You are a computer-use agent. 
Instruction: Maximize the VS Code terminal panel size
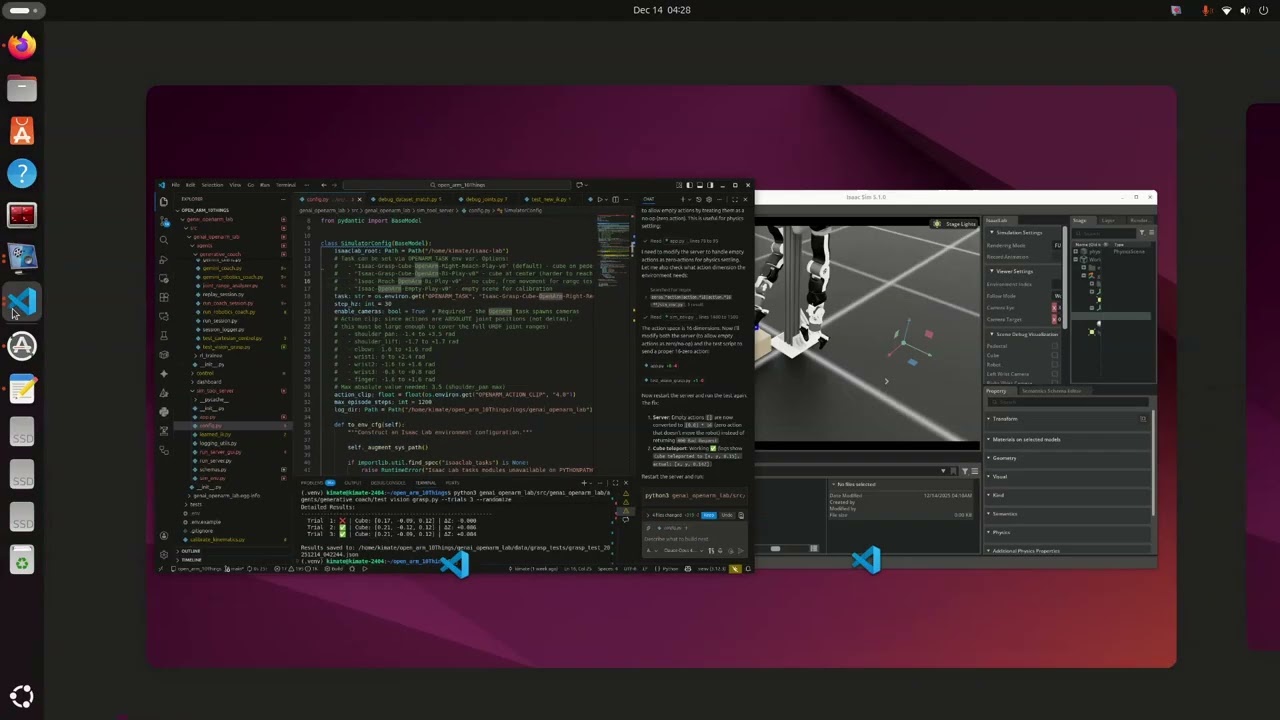coord(615,483)
